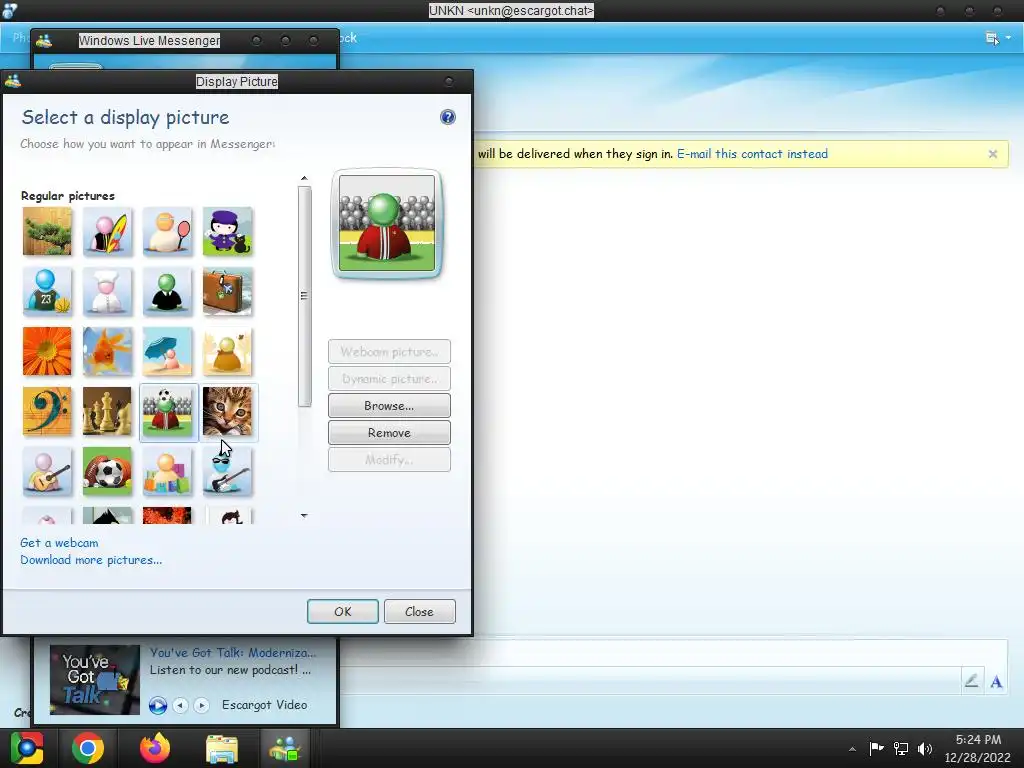Open the Display Picture help icon
The height and width of the screenshot is (768, 1024).
[x=447, y=117]
